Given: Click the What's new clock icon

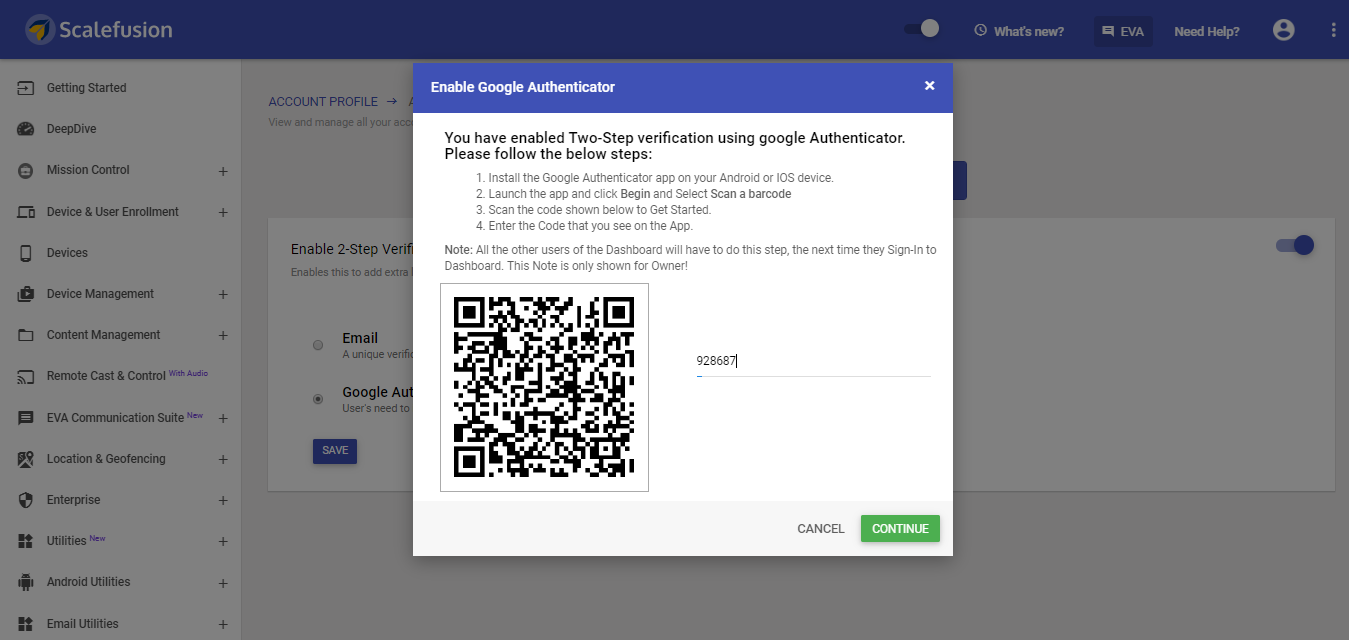Looking at the screenshot, I should (x=981, y=31).
